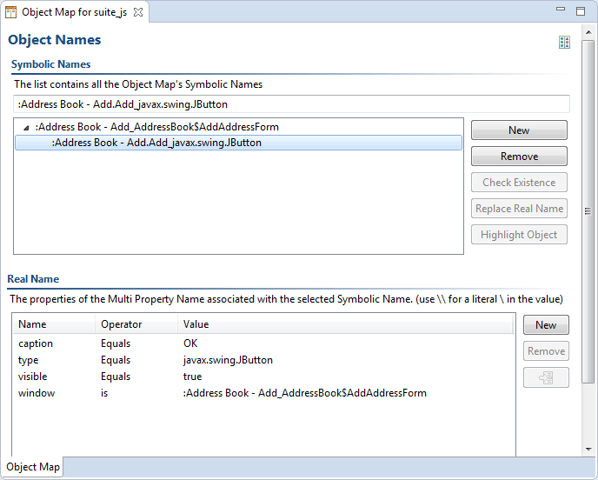Click the OK value cell

click(x=190, y=344)
